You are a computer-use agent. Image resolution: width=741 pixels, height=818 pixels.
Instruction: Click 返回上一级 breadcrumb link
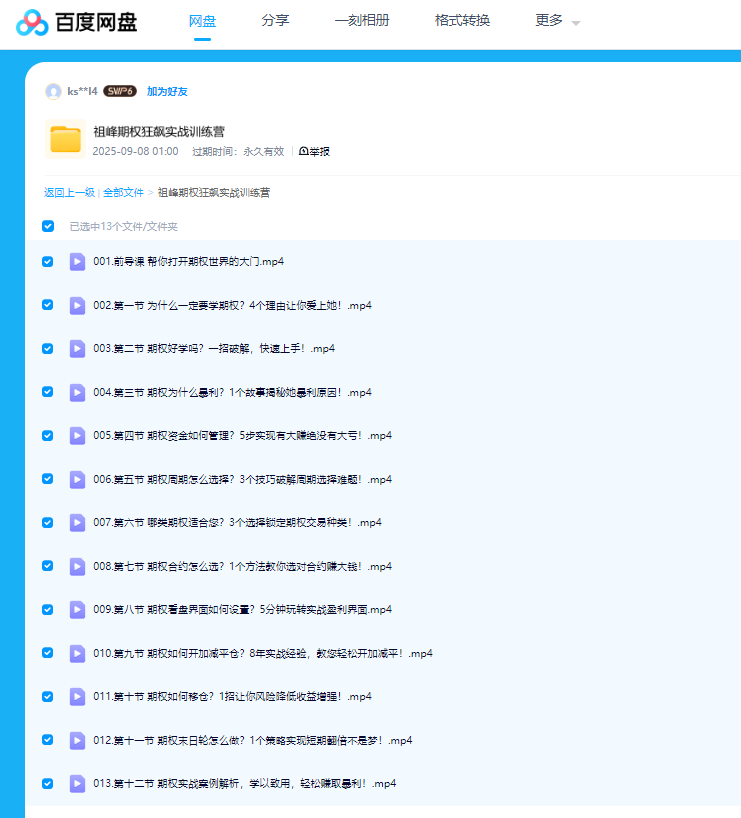tap(69, 192)
